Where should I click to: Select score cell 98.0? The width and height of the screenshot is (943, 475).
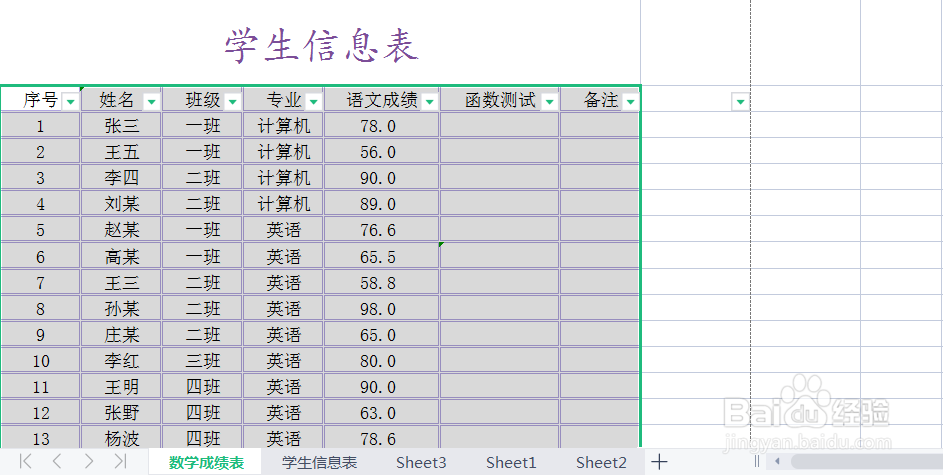[381, 308]
